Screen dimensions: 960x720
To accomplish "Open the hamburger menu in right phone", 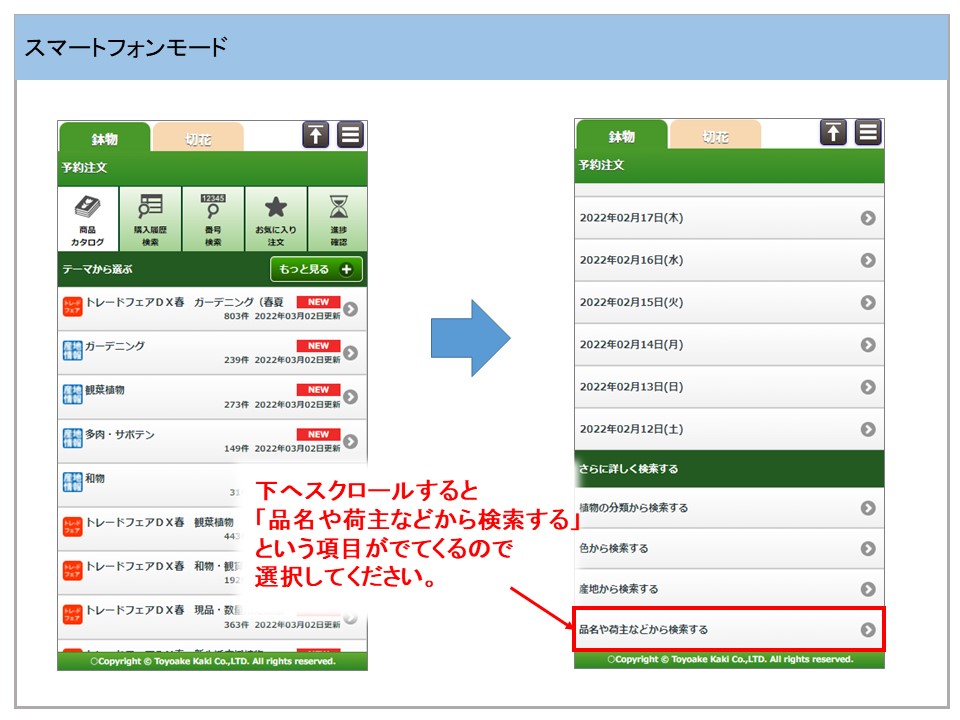I will (x=868, y=133).
